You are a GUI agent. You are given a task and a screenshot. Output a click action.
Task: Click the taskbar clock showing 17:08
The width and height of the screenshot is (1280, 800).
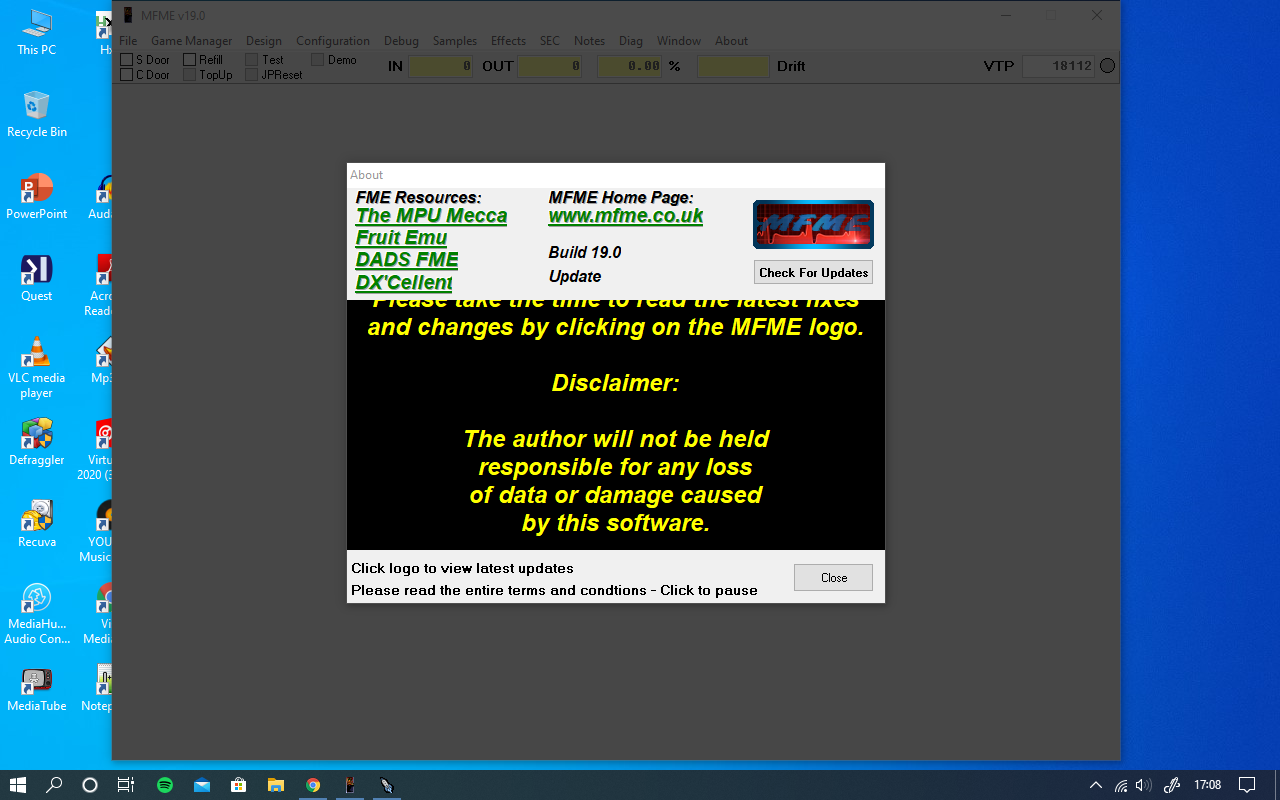pos(1207,785)
